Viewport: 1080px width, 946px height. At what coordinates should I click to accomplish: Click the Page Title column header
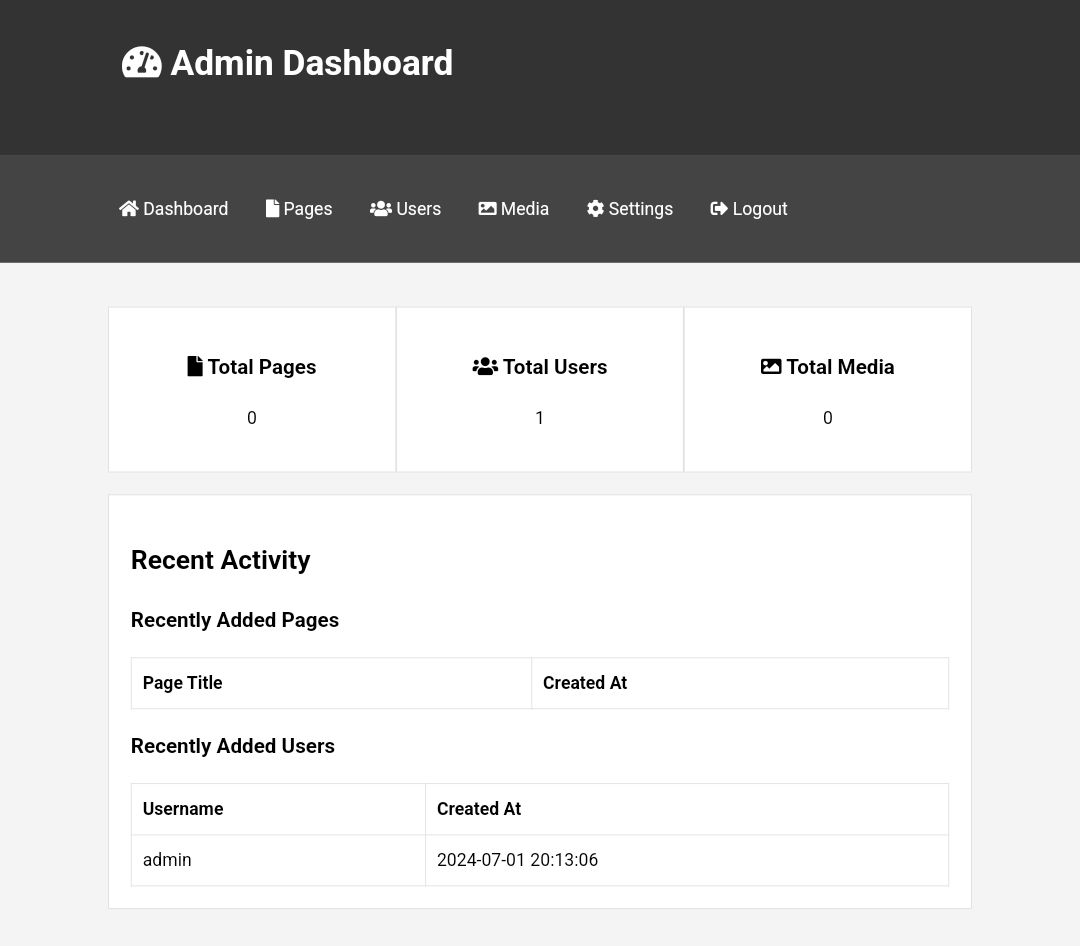(183, 683)
